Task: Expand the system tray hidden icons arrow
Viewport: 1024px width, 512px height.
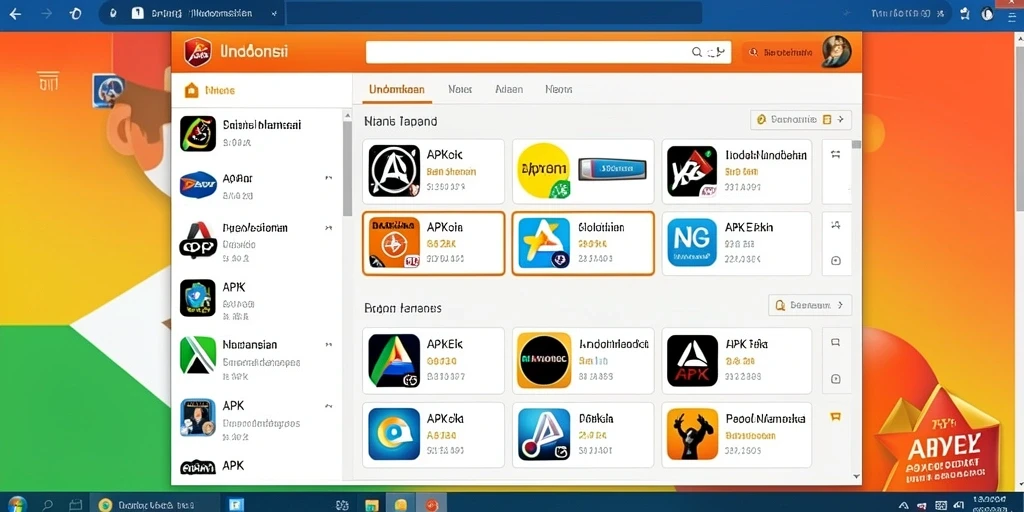Action: coord(903,505)
